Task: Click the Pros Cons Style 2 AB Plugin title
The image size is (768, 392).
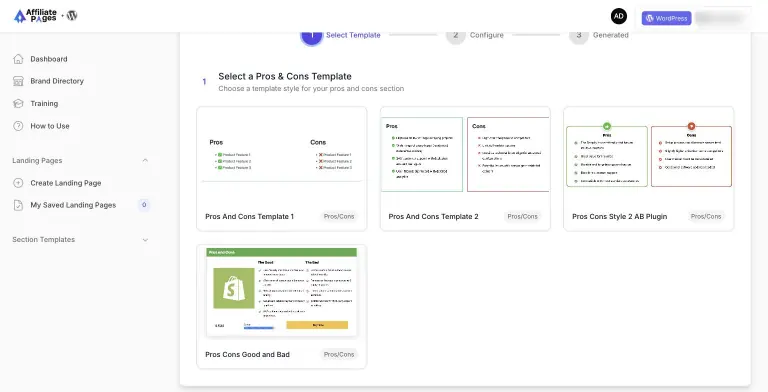Action: 620,217
